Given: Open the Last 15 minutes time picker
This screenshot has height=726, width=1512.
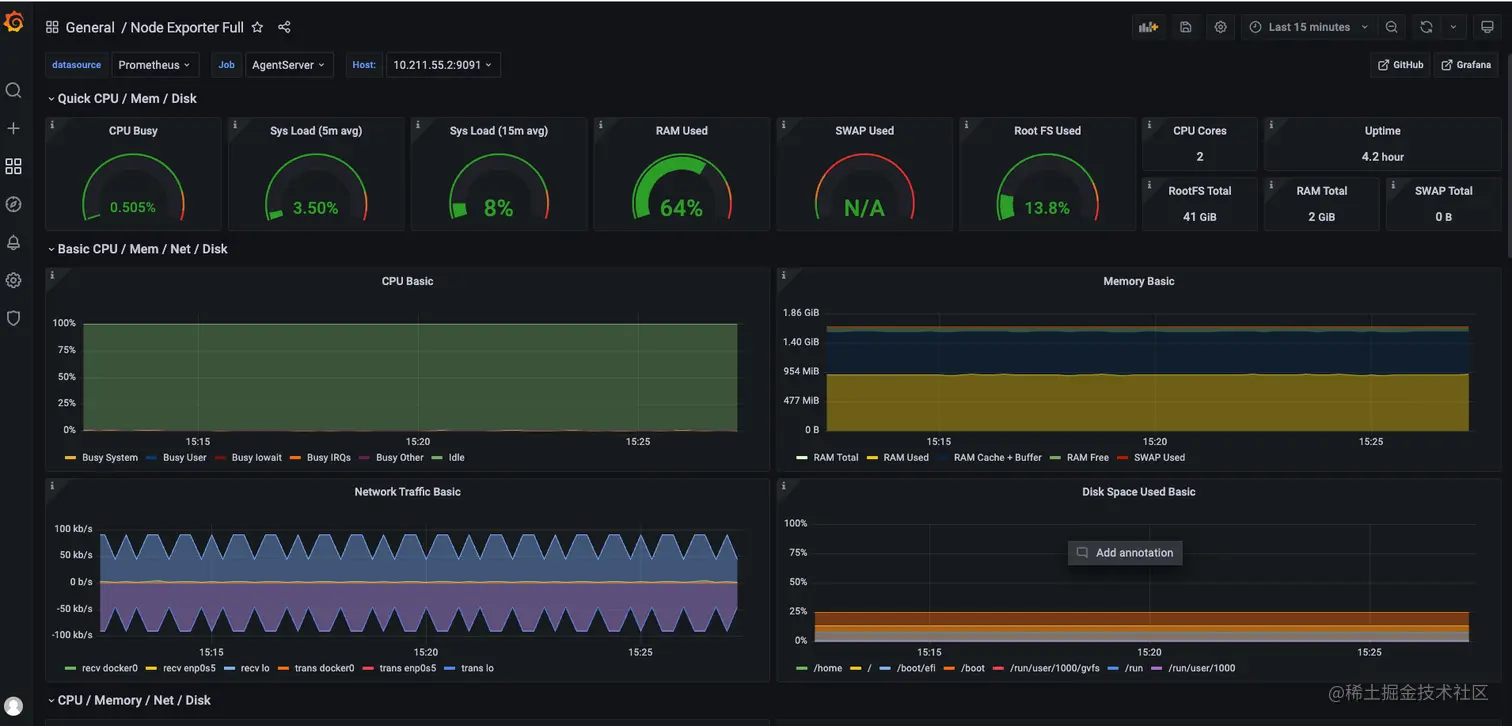Looking at the screenshot, I should coord(1308,27).
